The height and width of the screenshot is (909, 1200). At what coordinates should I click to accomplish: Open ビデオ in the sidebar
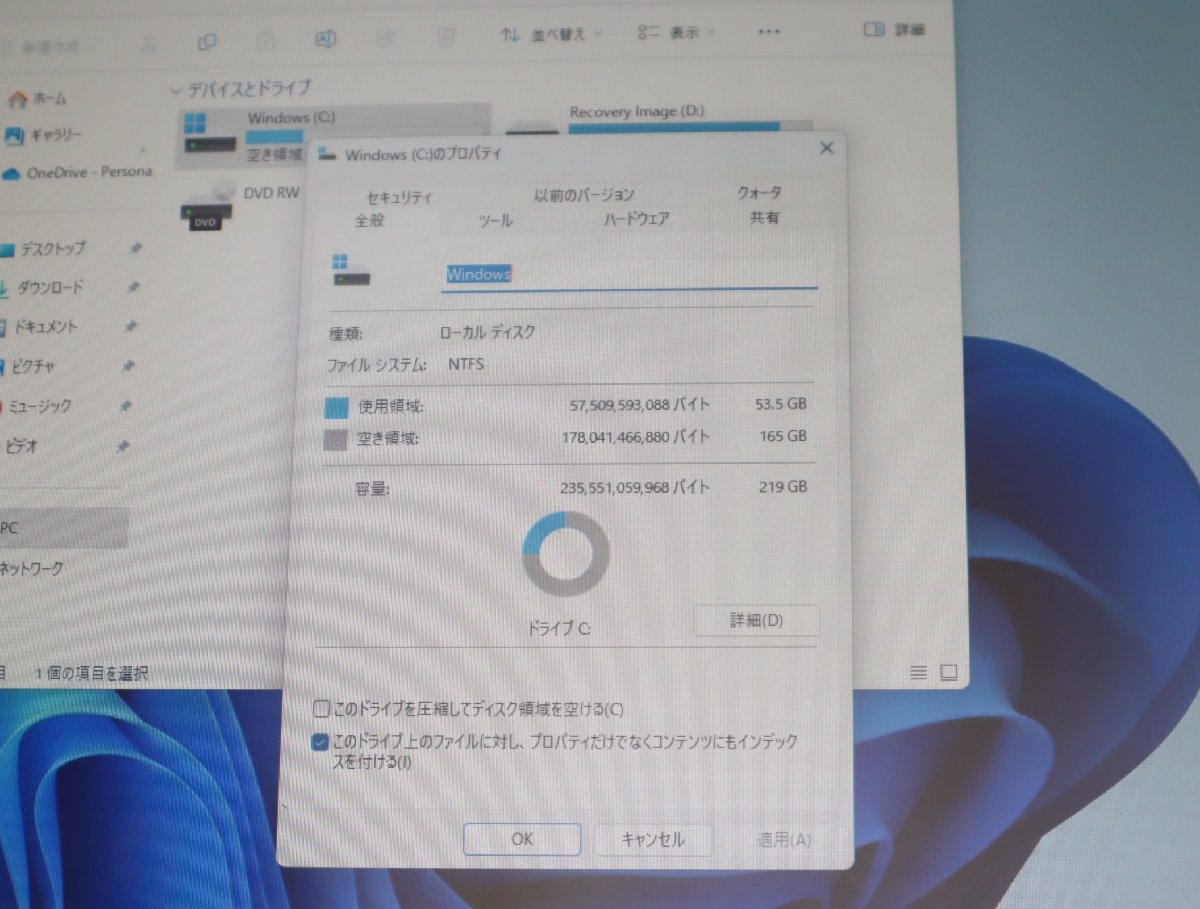click(x=23, y=446)
